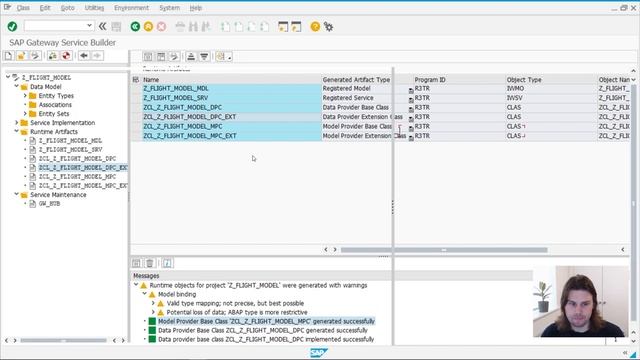Click the command input field
The width and height of the screenshot is (640, 360).
point(55,26)
